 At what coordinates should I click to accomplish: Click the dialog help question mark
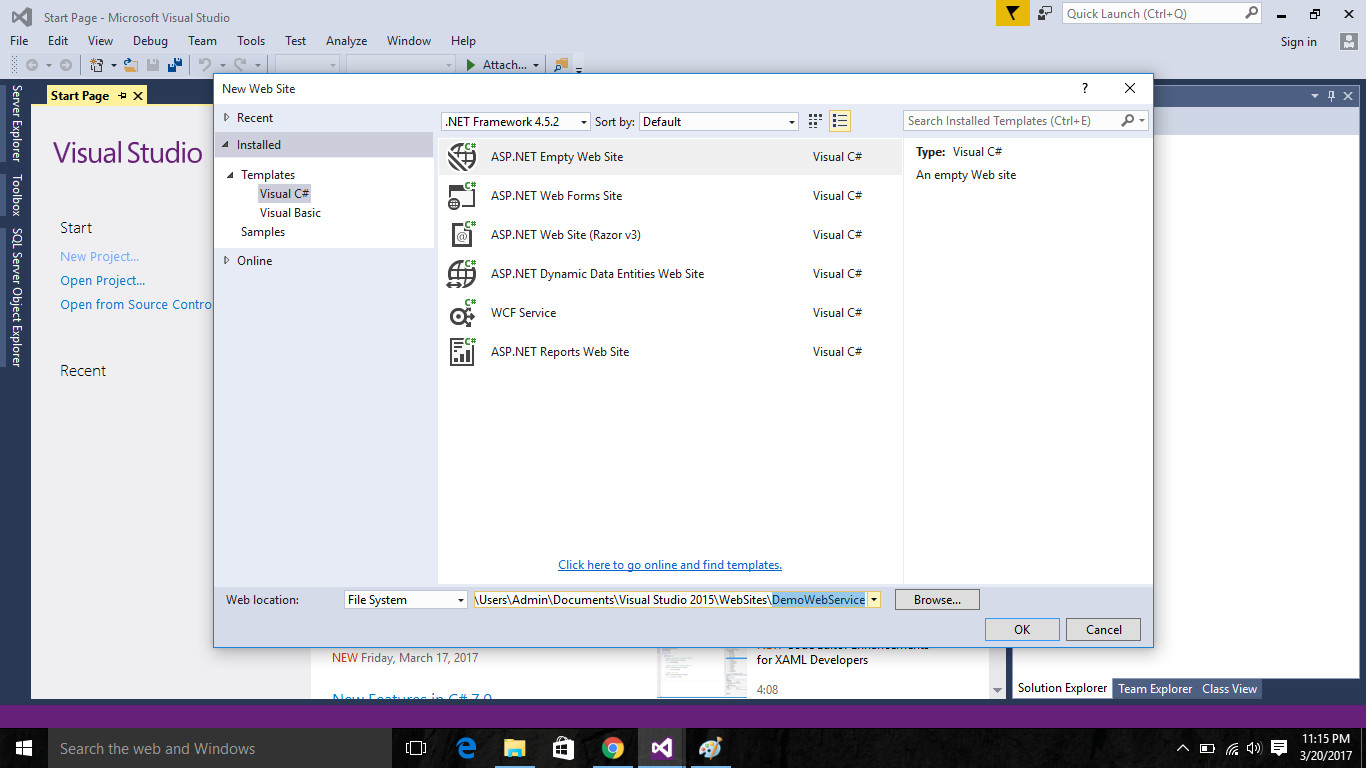click(1085, 88)
